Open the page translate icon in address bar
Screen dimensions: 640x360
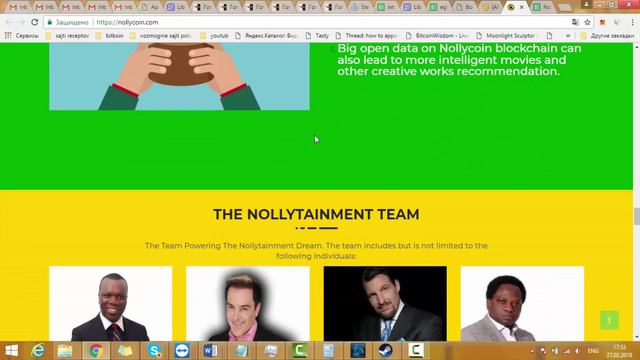point(575,22)
